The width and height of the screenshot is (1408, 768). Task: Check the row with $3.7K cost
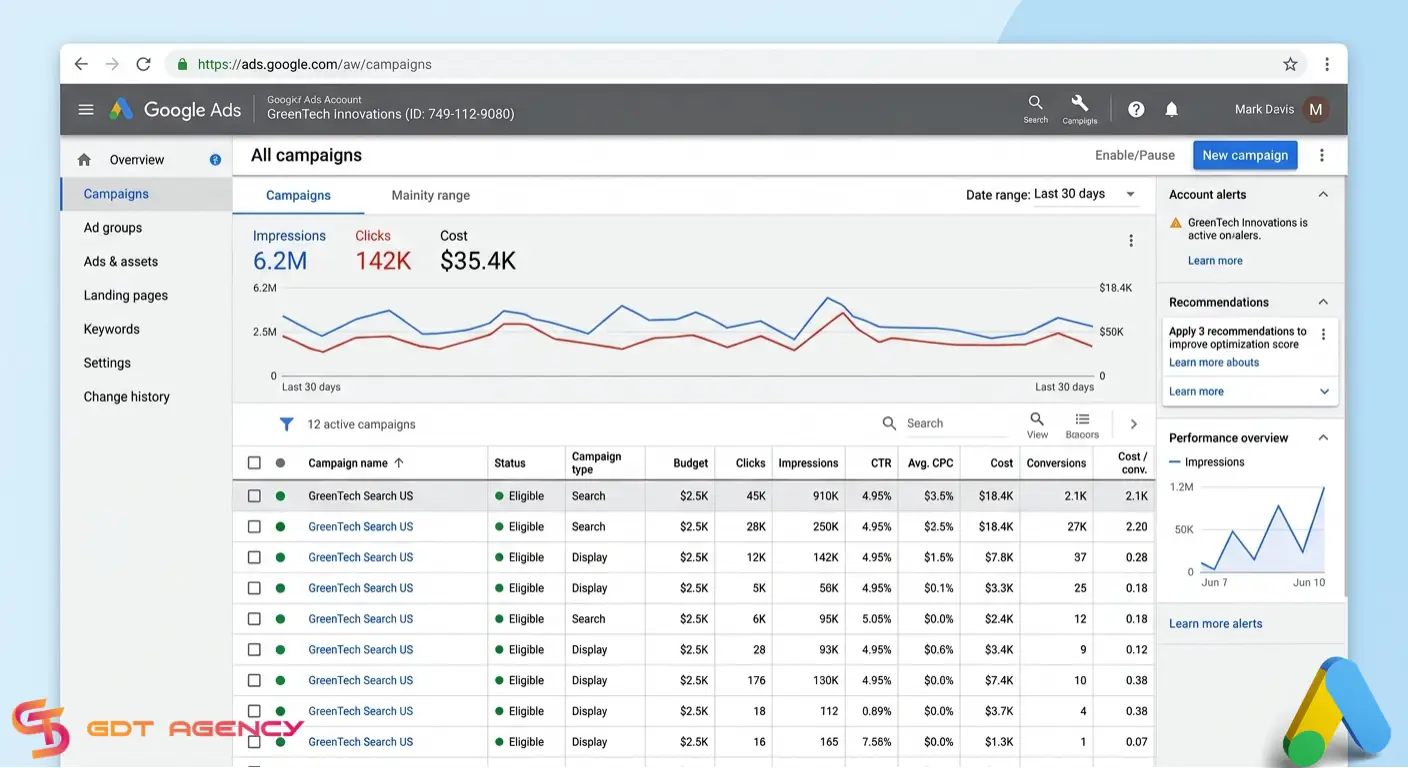click(254, 711)
